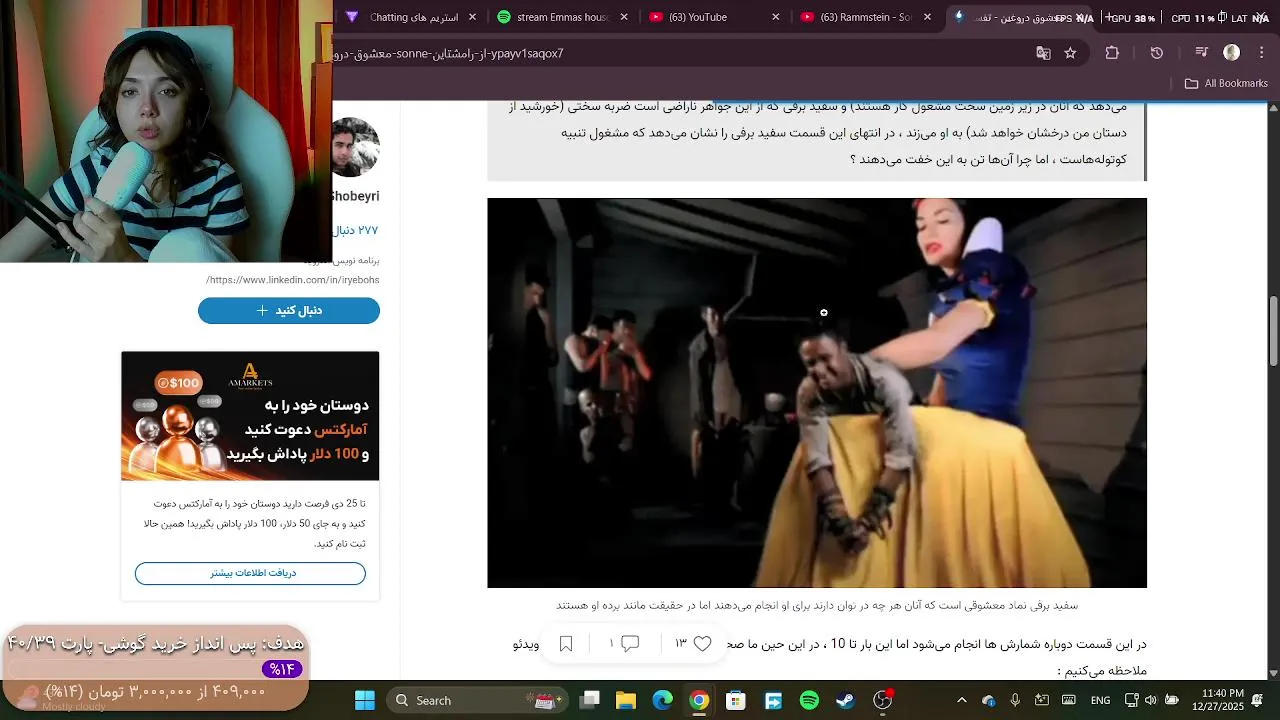Open Task View on the taskbar
The image size is (1280, 720).
tap(590, 700)
